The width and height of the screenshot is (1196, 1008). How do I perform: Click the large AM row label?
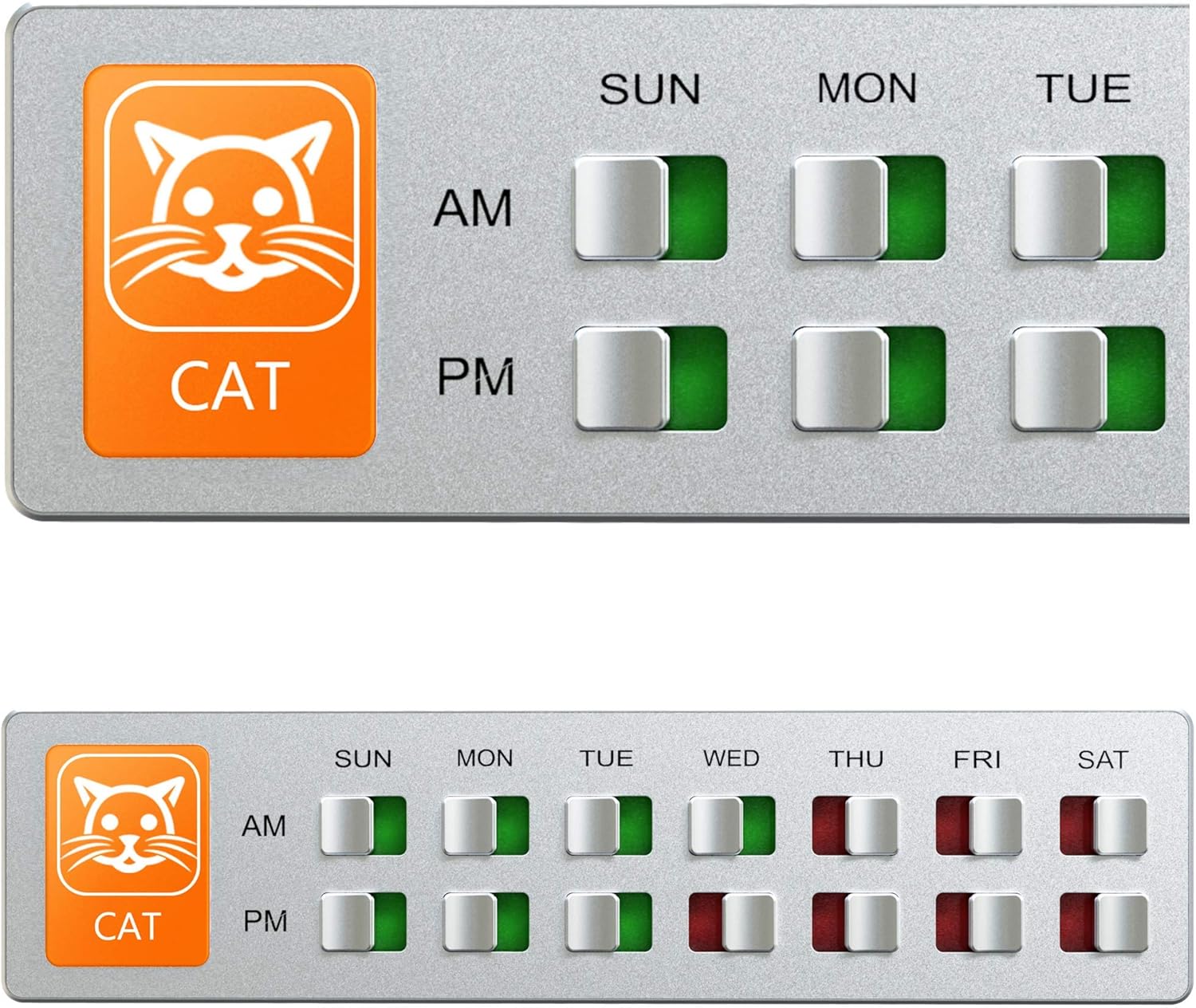(474, 209)
